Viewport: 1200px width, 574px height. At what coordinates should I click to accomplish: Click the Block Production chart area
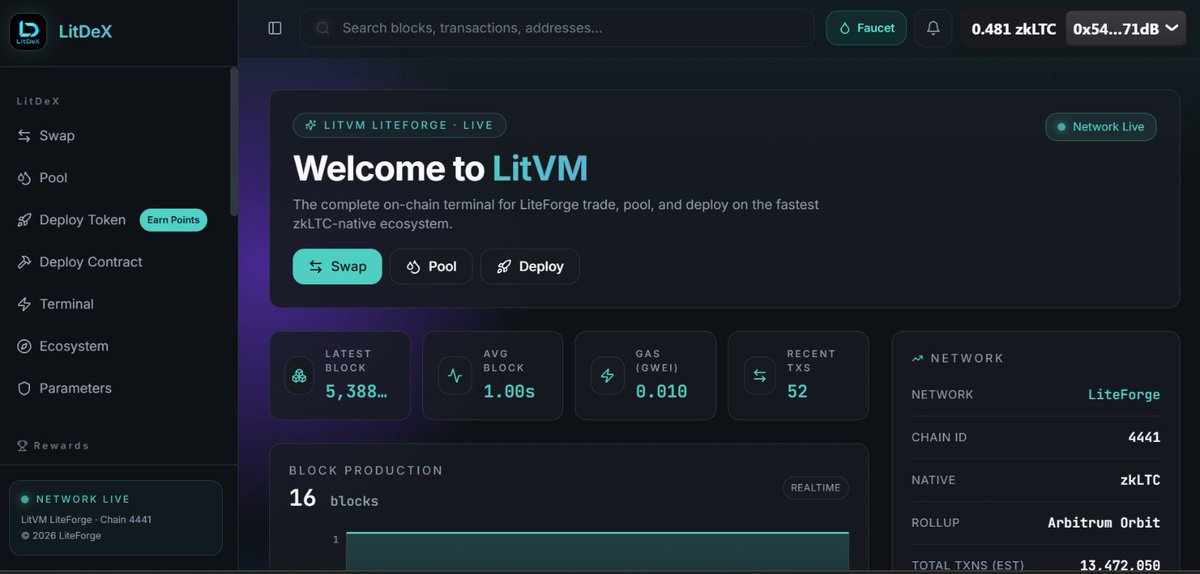coord(597,552)
